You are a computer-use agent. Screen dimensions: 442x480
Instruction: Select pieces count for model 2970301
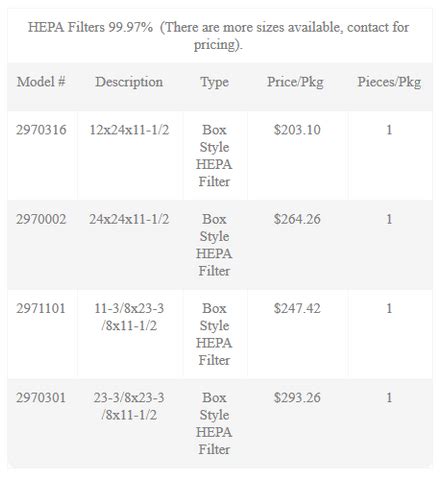click(389, 398)
